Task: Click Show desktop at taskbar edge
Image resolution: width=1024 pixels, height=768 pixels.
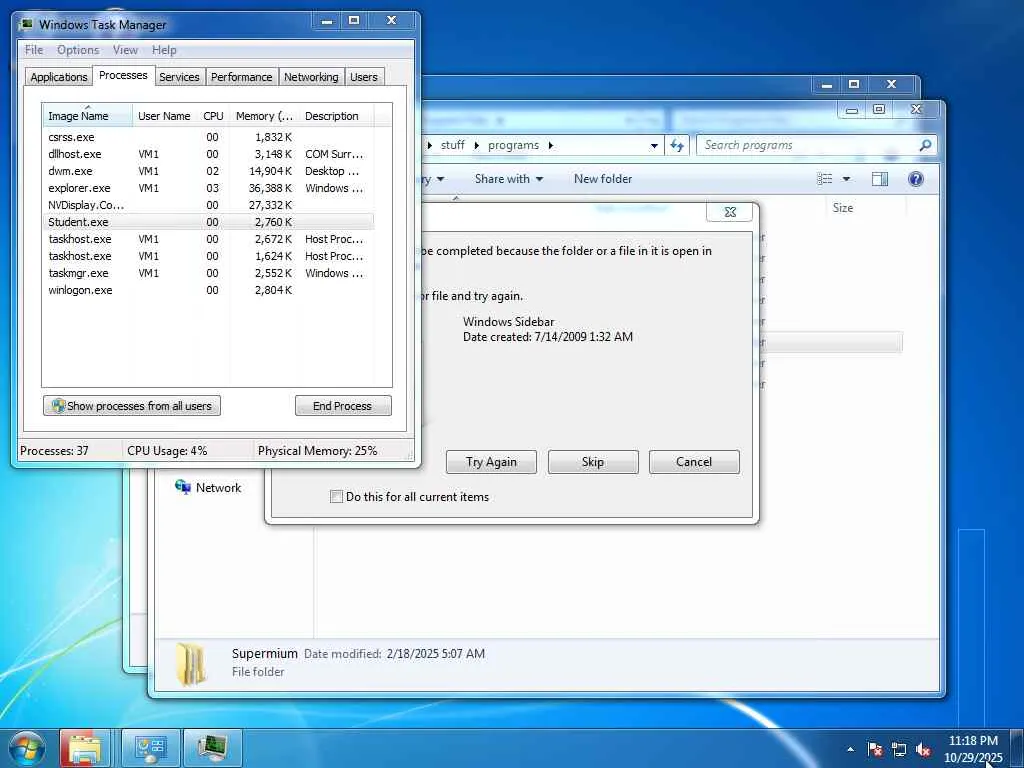Action: click(1018, 748)
